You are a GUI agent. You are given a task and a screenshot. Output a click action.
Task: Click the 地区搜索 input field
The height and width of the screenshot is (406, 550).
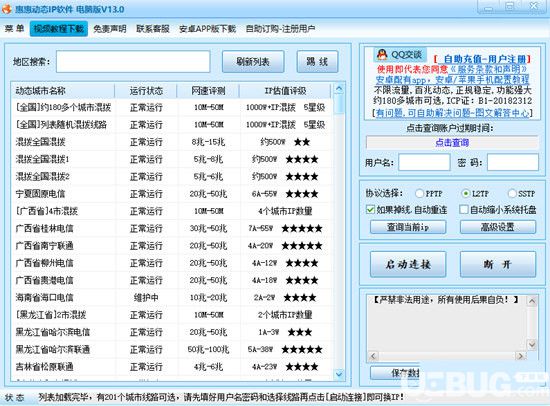pos(133,61)
